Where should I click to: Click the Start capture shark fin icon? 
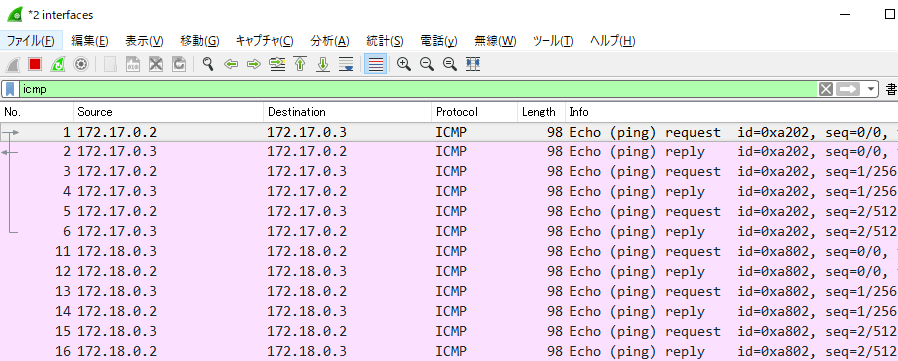13,64
